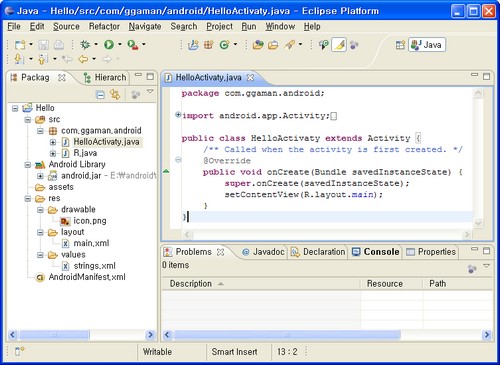Open the Problems view menu triangle
The height and width of the screenshot is (365, 500).
point(486,266)
